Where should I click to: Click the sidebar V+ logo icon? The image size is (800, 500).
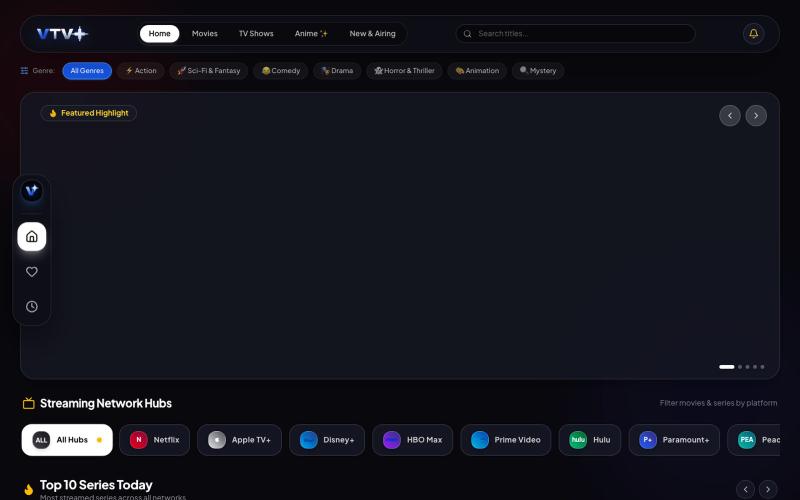32,191
